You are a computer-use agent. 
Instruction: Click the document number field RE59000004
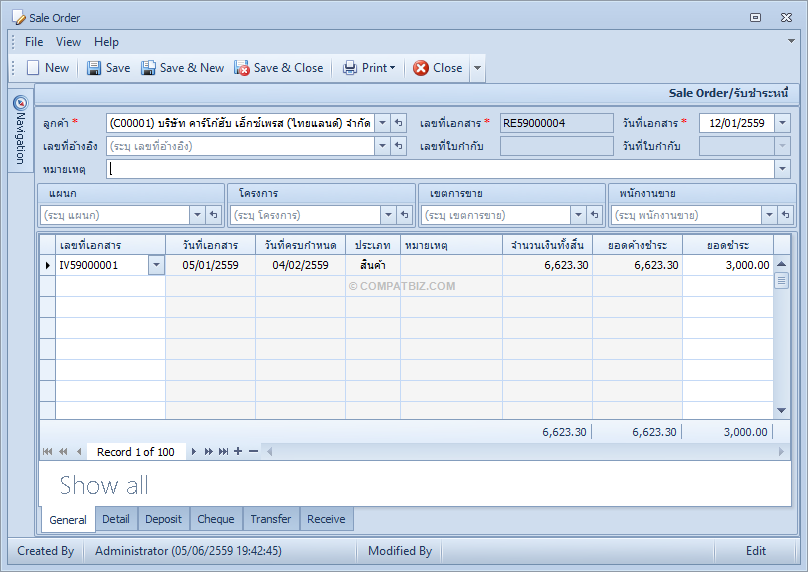pos(557,123)
